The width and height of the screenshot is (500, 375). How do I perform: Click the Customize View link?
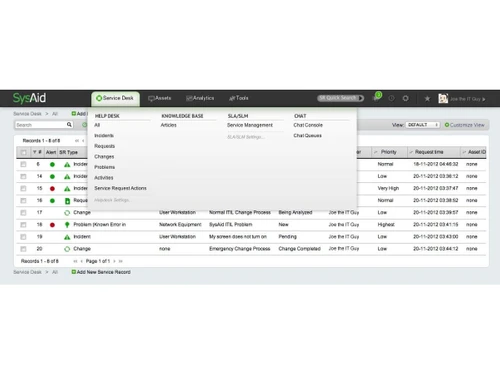pos(465,125)
